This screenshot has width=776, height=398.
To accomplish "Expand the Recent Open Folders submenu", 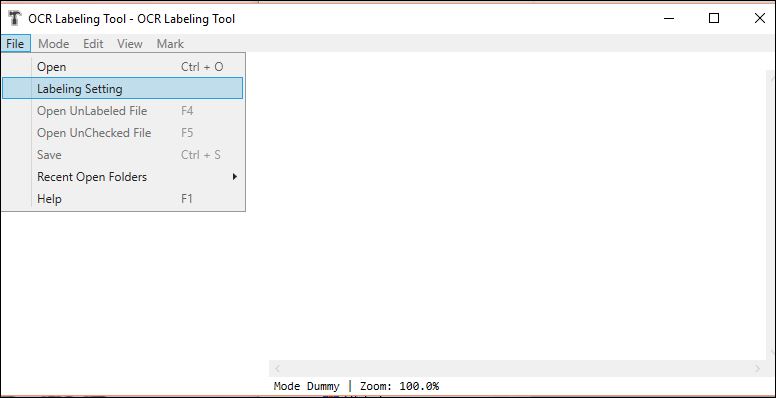I will pyautogui.click(x=123, y=176).
